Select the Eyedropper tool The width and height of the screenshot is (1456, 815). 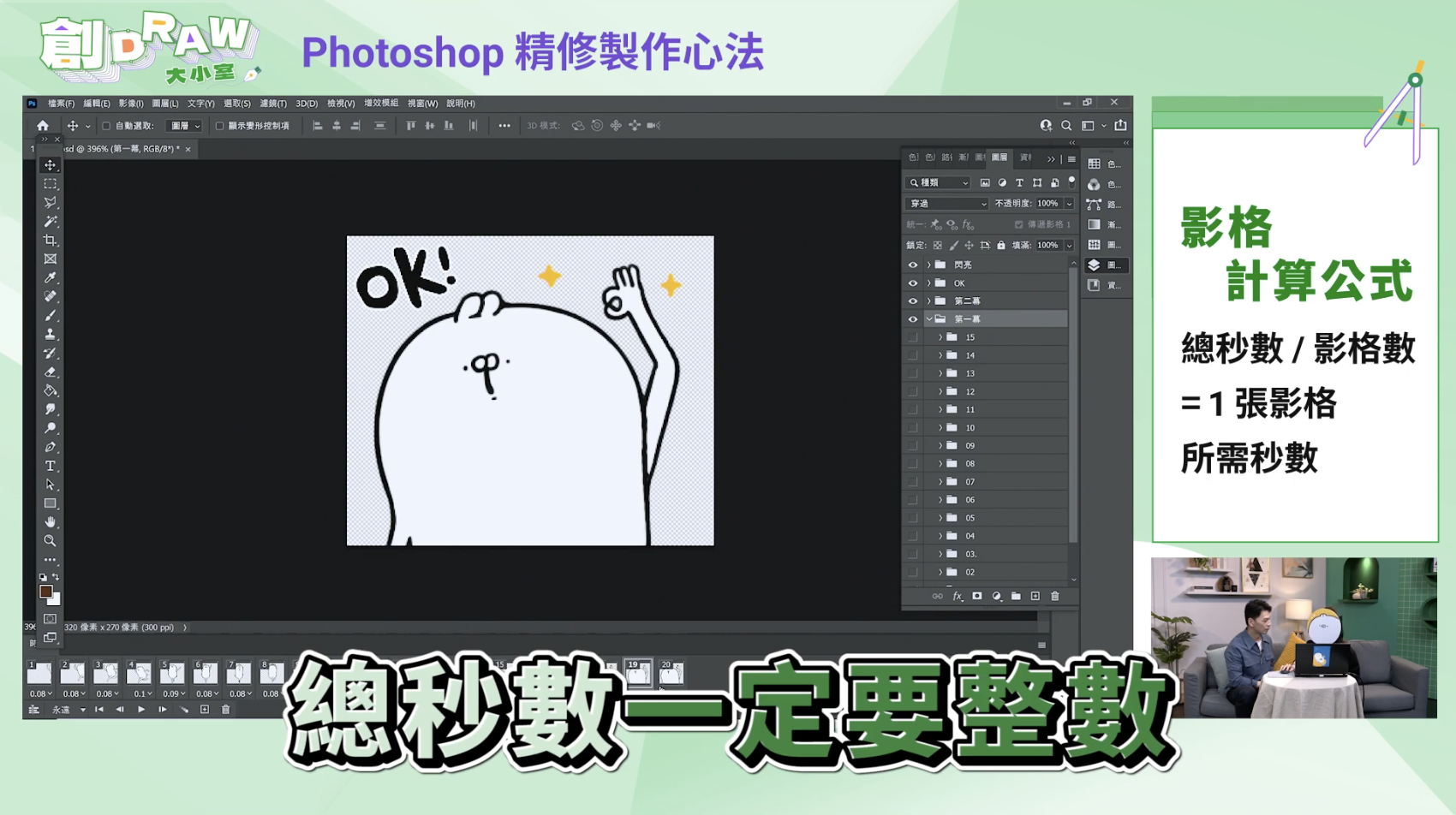pyautogui.click(x=51, y=277)
